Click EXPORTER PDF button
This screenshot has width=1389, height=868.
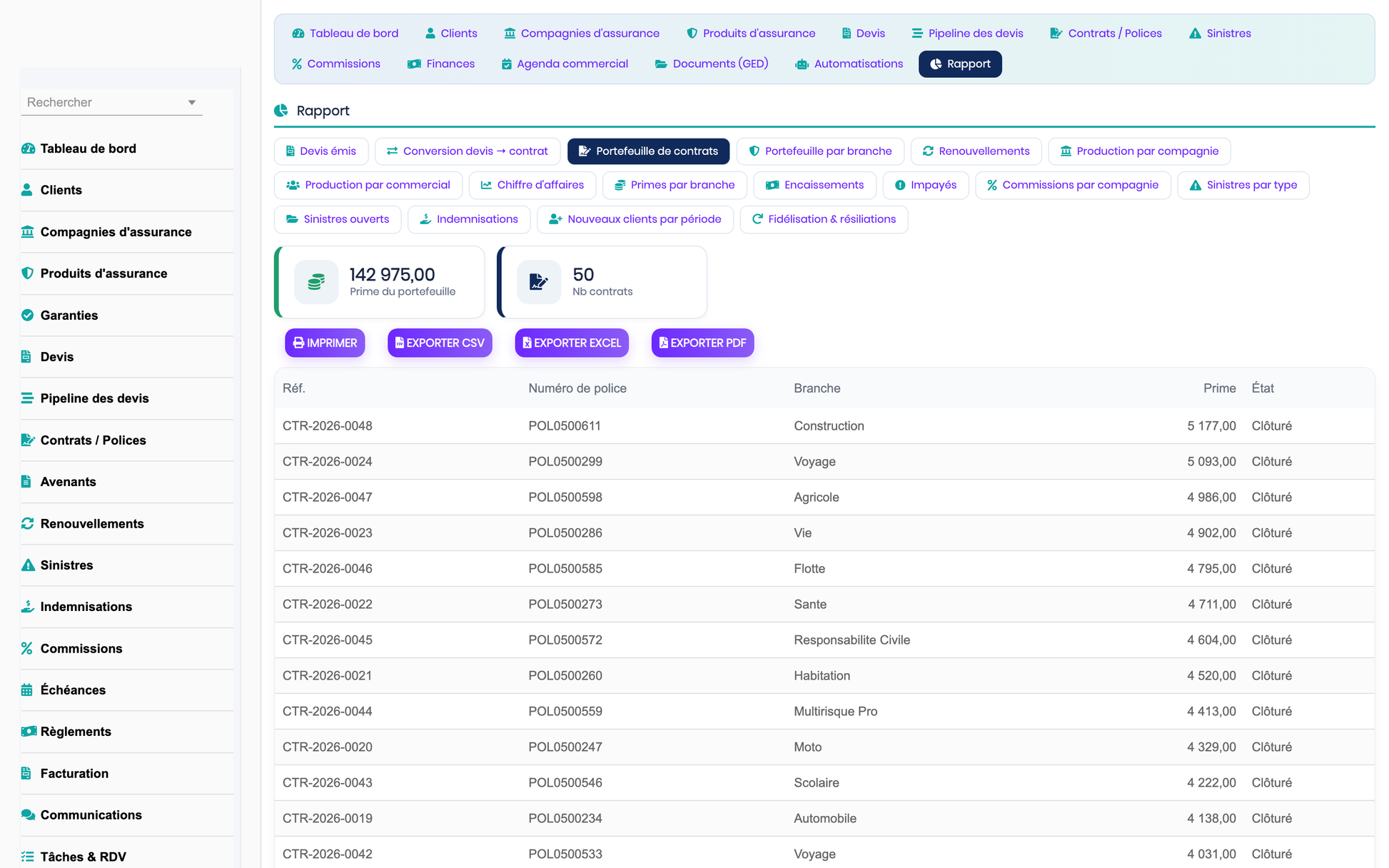[x=702, y=343]
